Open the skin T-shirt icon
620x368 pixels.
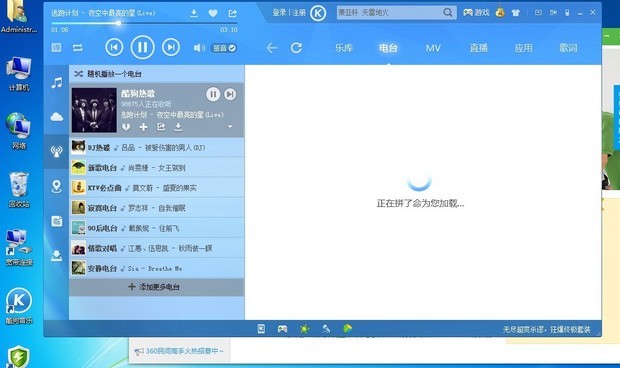516,13
